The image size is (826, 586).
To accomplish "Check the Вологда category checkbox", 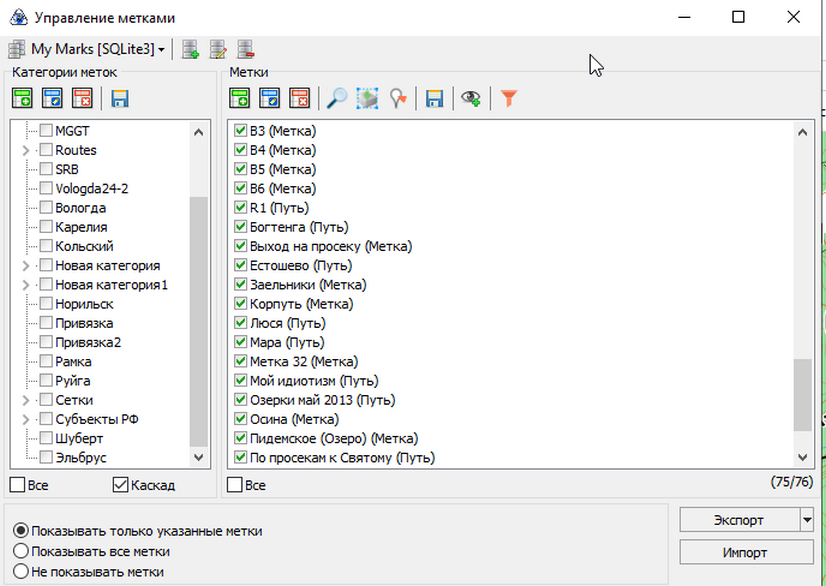I will [46, 208].
